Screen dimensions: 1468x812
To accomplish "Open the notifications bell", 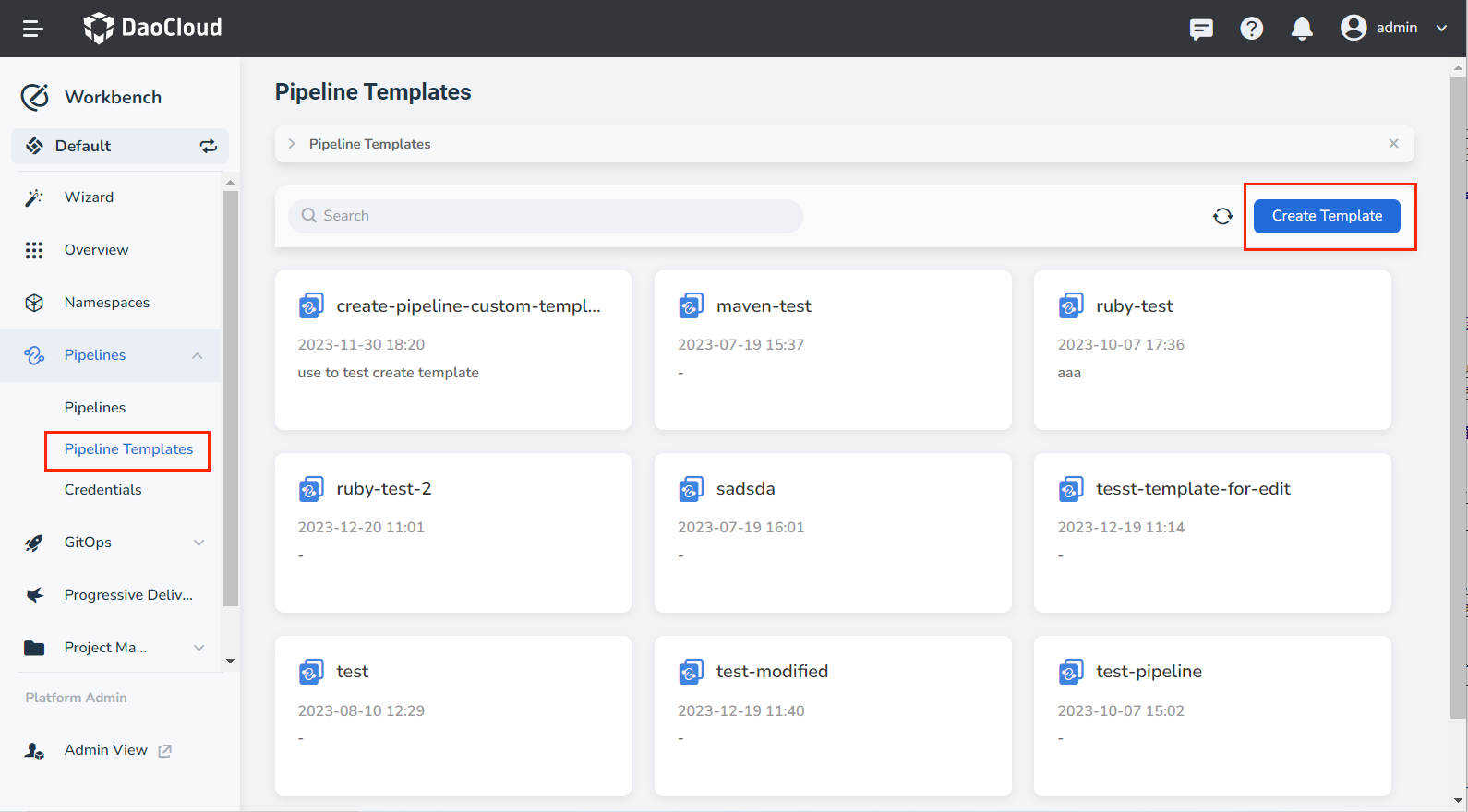I will point(1302,29).
